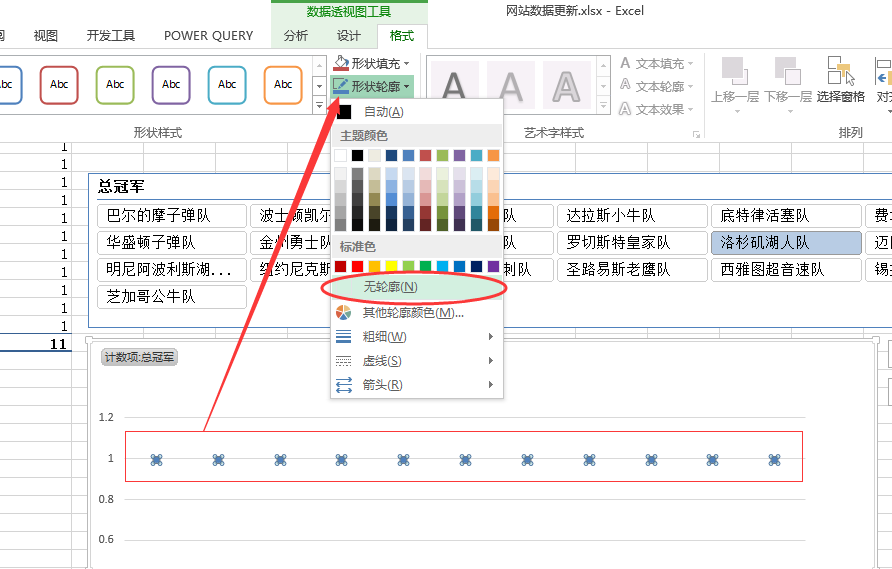Open the 文本效果 text effects dropdown
The image size is (892, 569).
click(x=656, y=109)
